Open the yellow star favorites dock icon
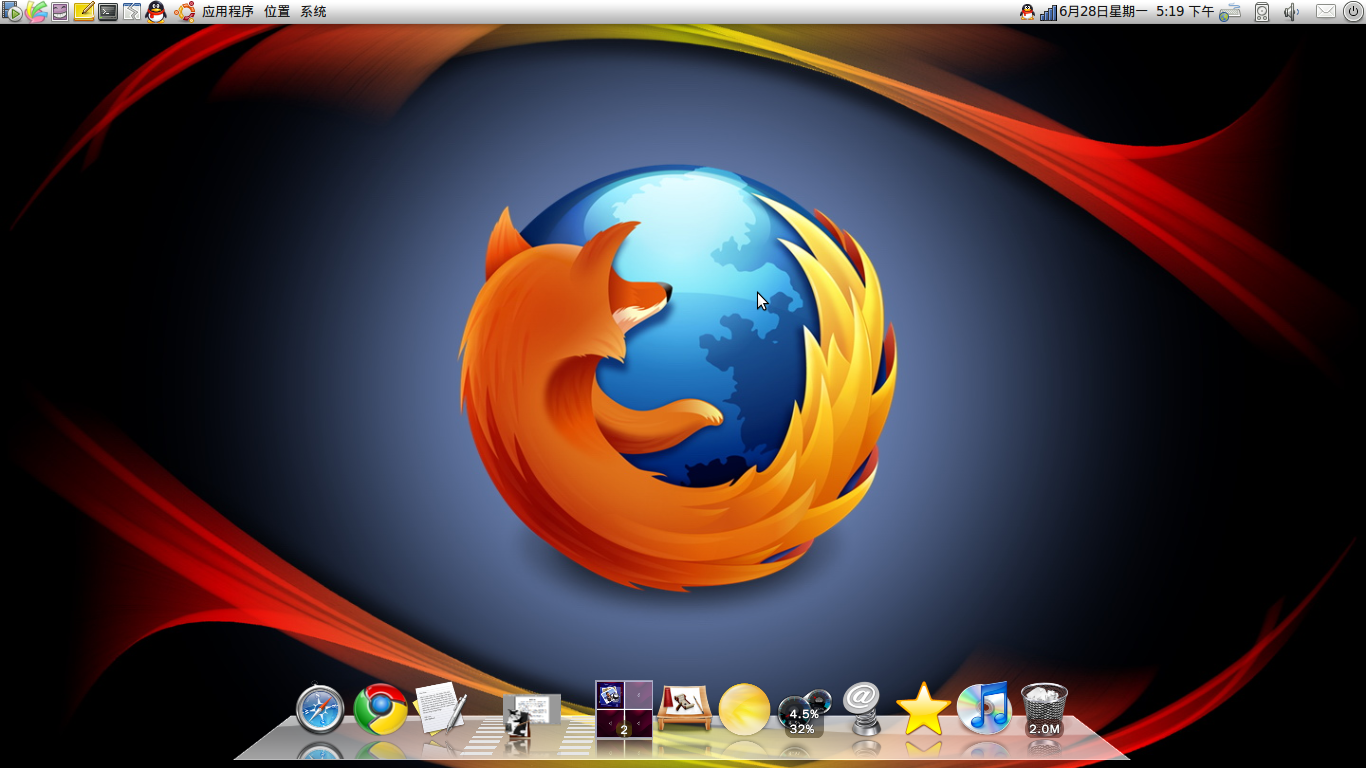Image resolution: width=1366 pixels, height=768 pixels. point(923,709)
